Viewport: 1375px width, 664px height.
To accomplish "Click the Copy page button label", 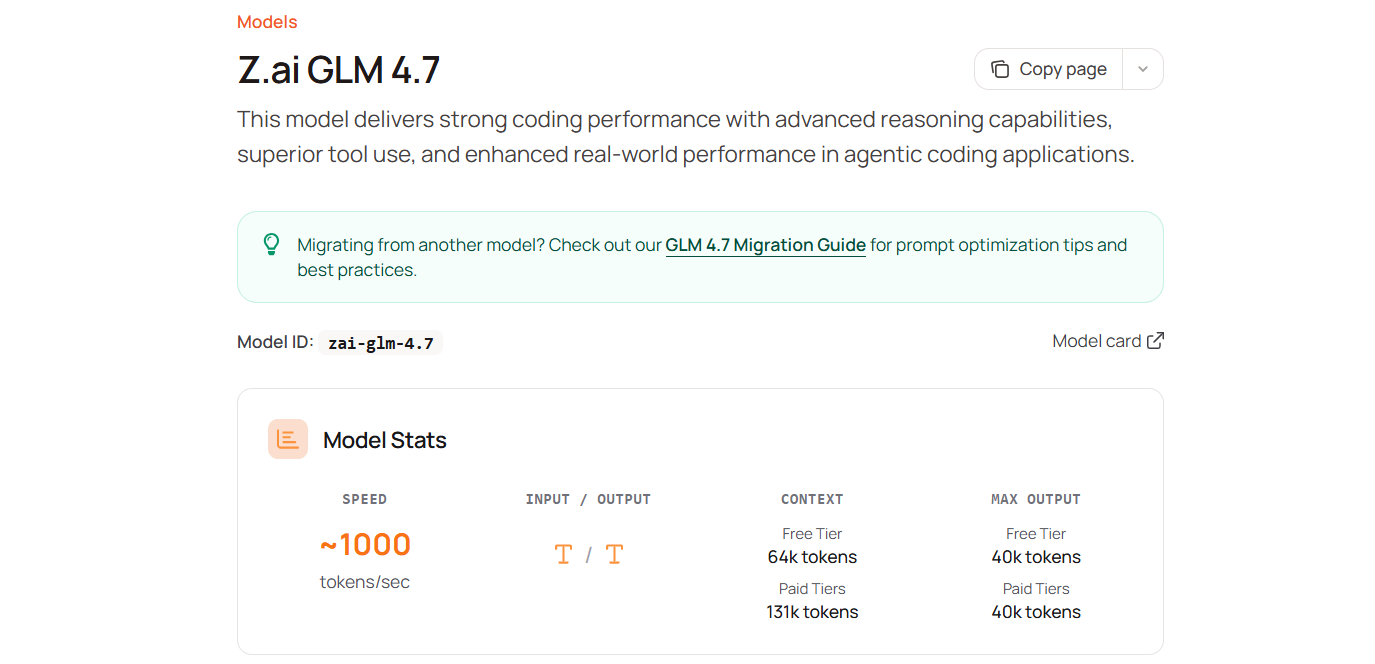I will click(x=1063, y=69).
